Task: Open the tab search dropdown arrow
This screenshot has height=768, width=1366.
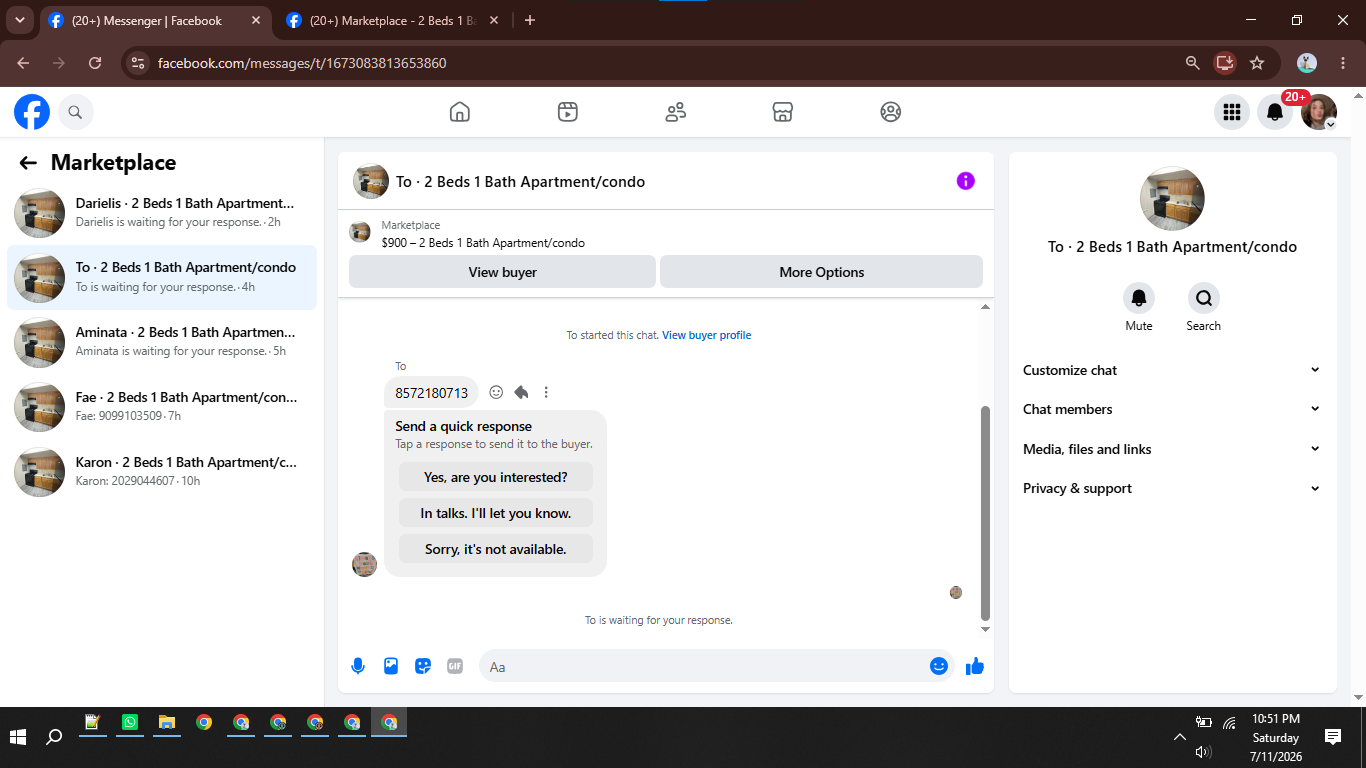Action: (x=20, y=20)
